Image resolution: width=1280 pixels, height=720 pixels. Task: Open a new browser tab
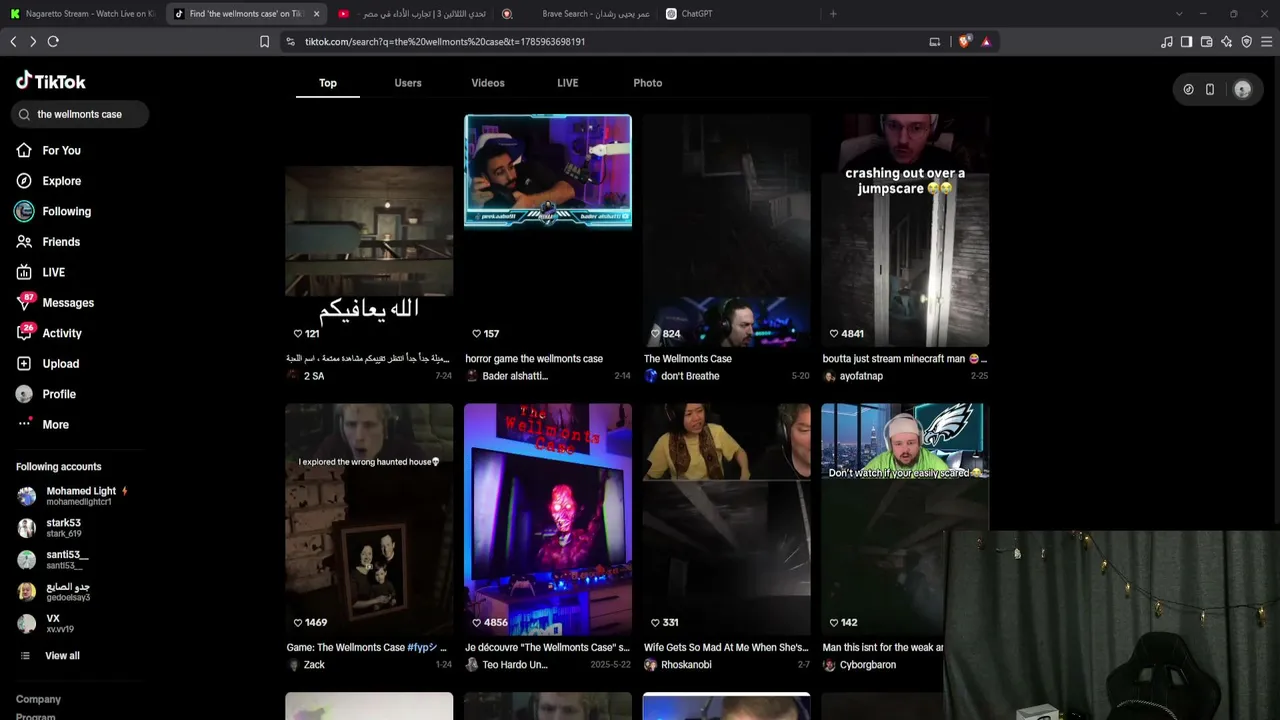tap(833, 14)
